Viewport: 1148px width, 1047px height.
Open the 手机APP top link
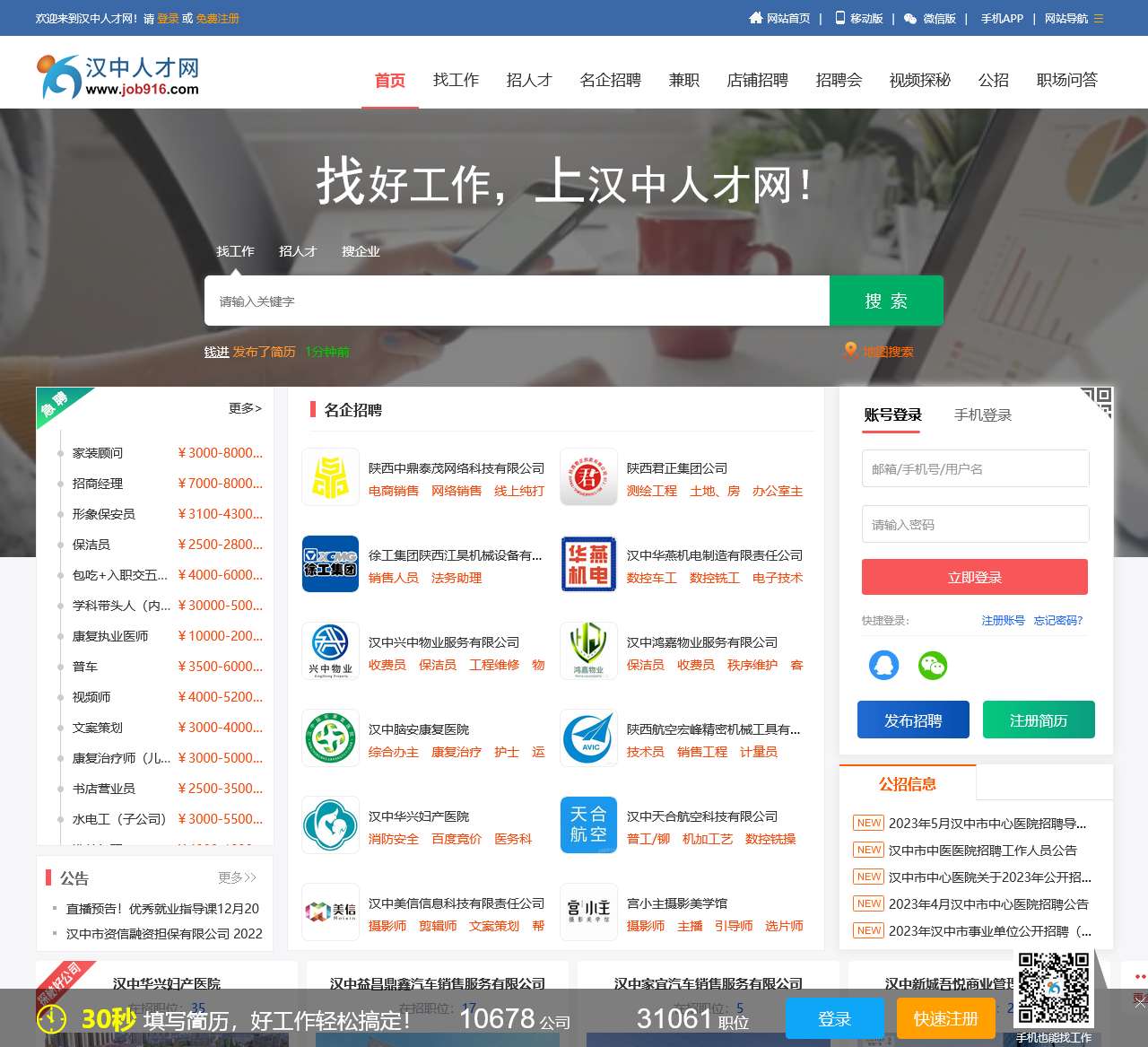[x=1002, y=18]
